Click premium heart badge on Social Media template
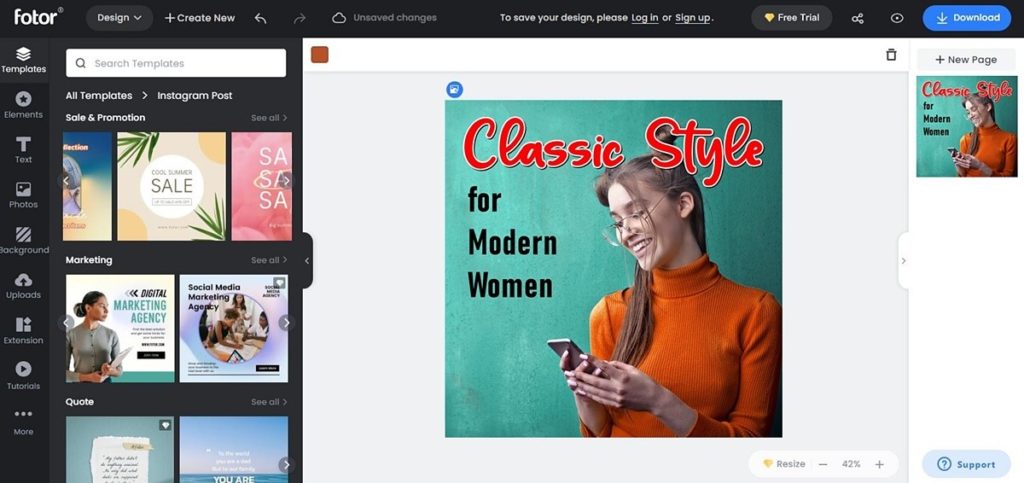Image resolution: width=1024 pixels, height=483 pixels. (280, 283)
